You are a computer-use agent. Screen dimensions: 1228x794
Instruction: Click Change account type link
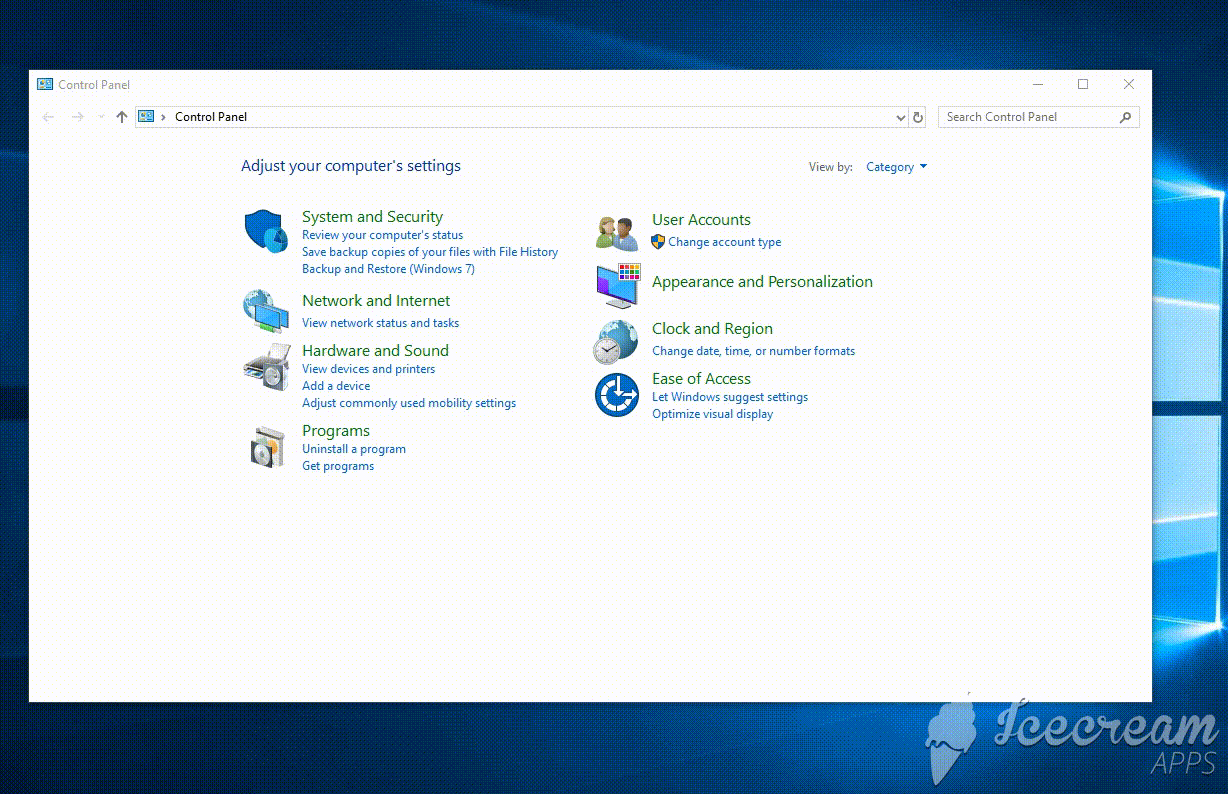click(725, 242)
